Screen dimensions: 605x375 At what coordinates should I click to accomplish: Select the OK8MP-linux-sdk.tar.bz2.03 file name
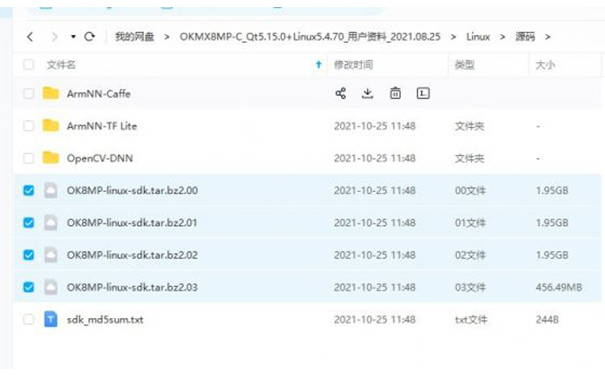[132, 287]
